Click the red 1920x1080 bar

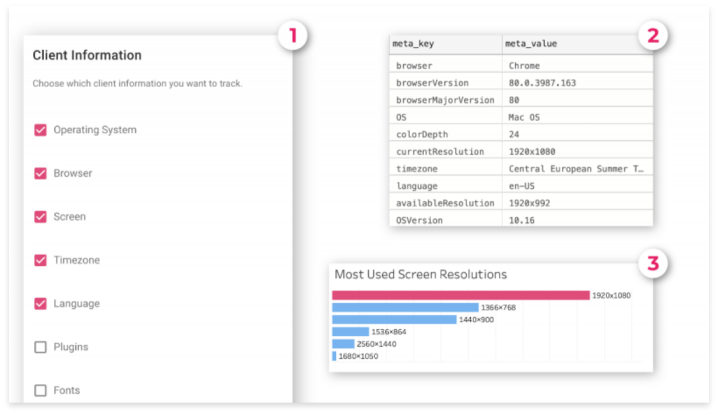pos(460,295)
